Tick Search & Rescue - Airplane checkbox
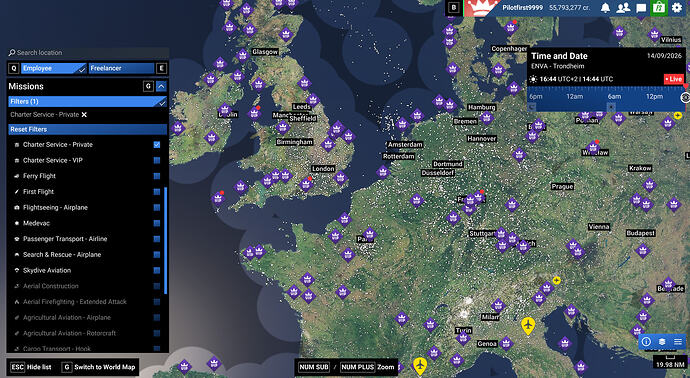Screen dimensions: 690x378 point(157,255)
